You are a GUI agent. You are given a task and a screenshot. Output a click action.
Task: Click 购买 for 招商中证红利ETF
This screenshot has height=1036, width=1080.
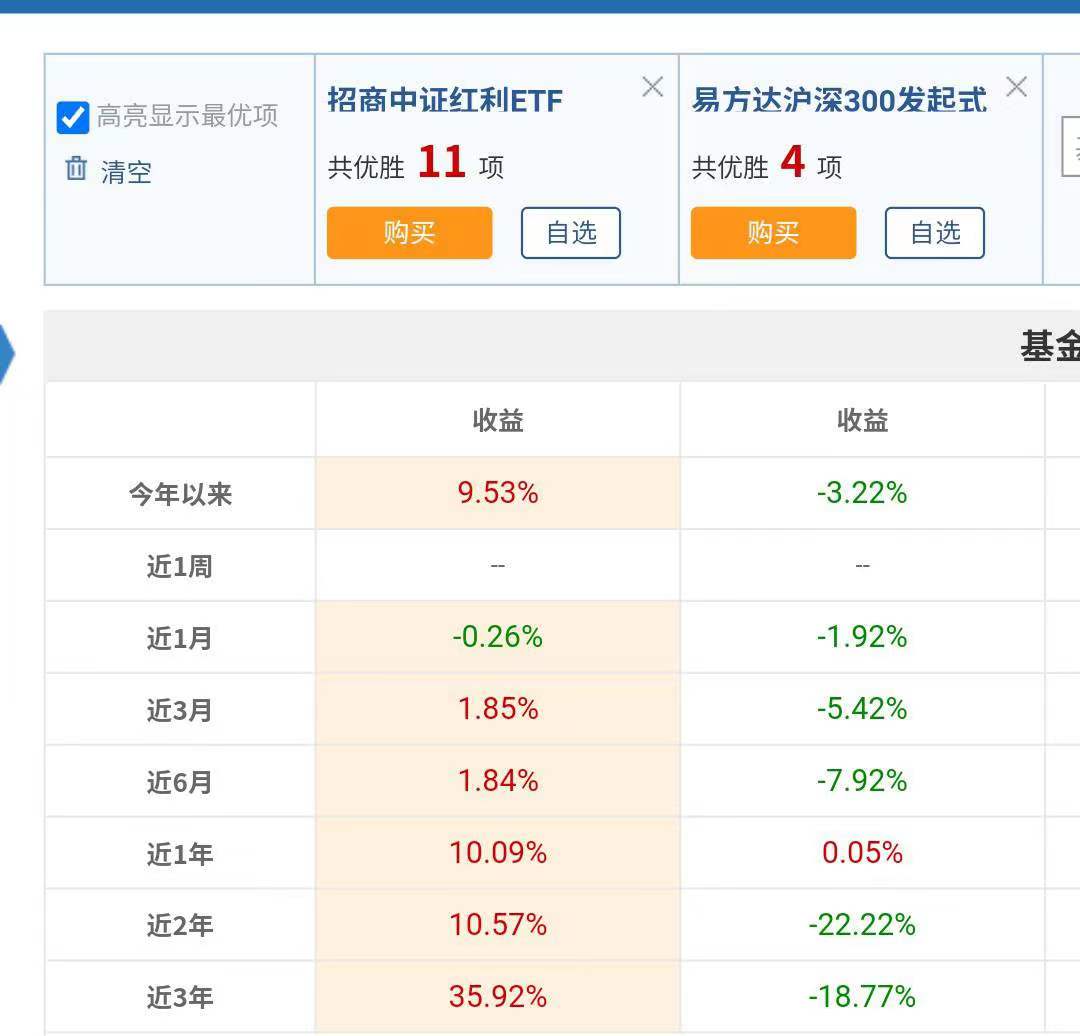click(409, 232)
